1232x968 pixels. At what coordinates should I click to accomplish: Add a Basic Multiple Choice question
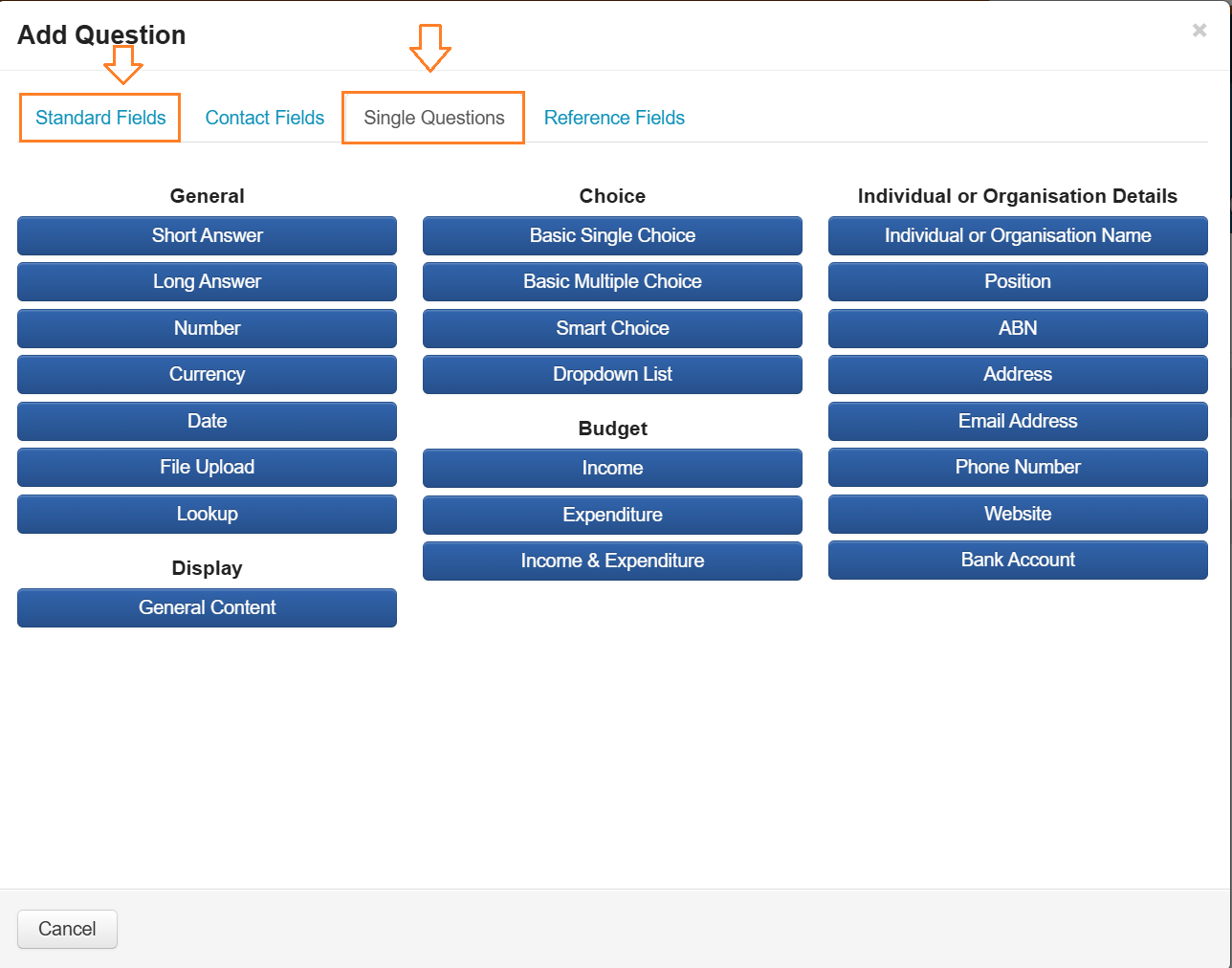pos(612,282)
